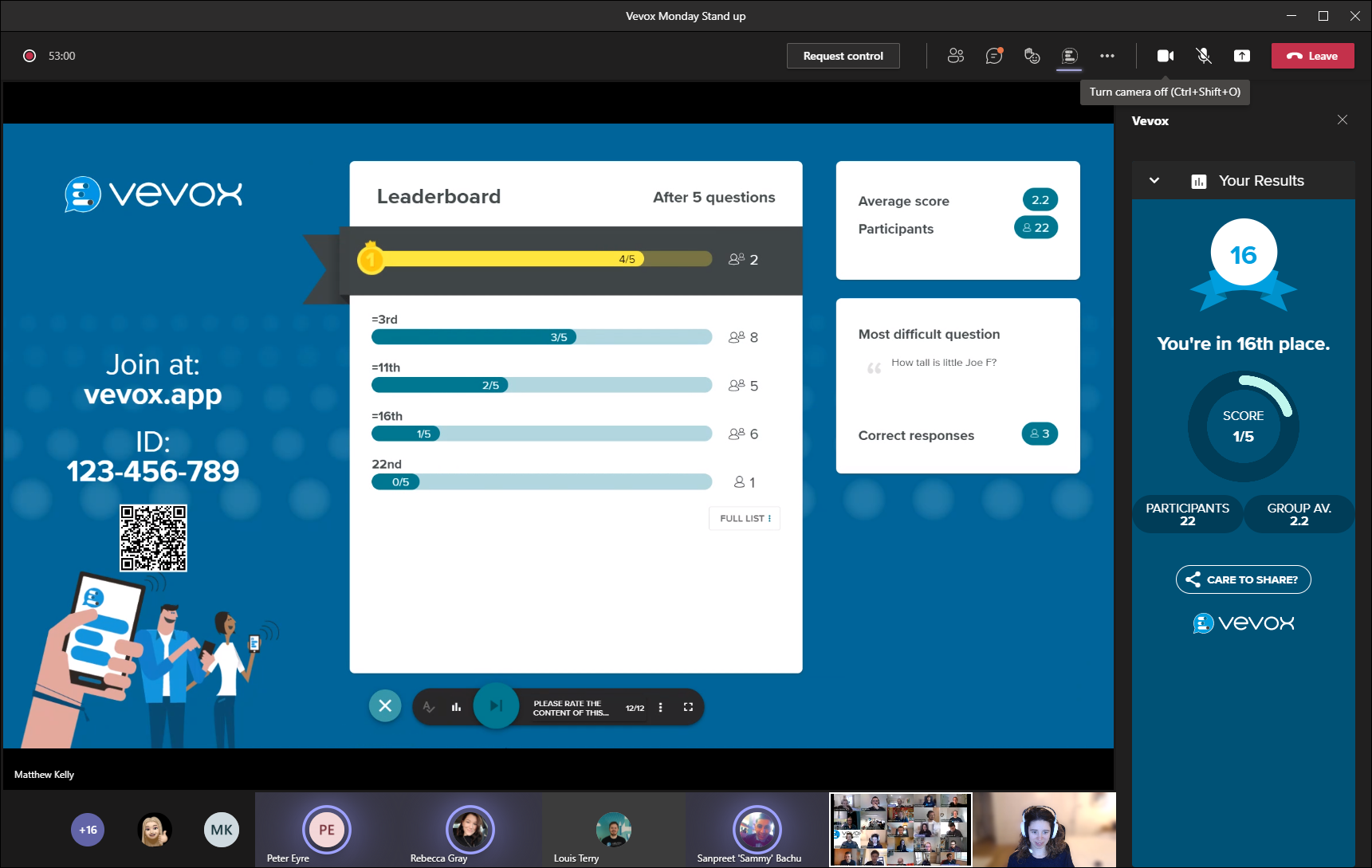Open the kebab menu next to 12/12
1372x868 pixels.
pos(660,706)
